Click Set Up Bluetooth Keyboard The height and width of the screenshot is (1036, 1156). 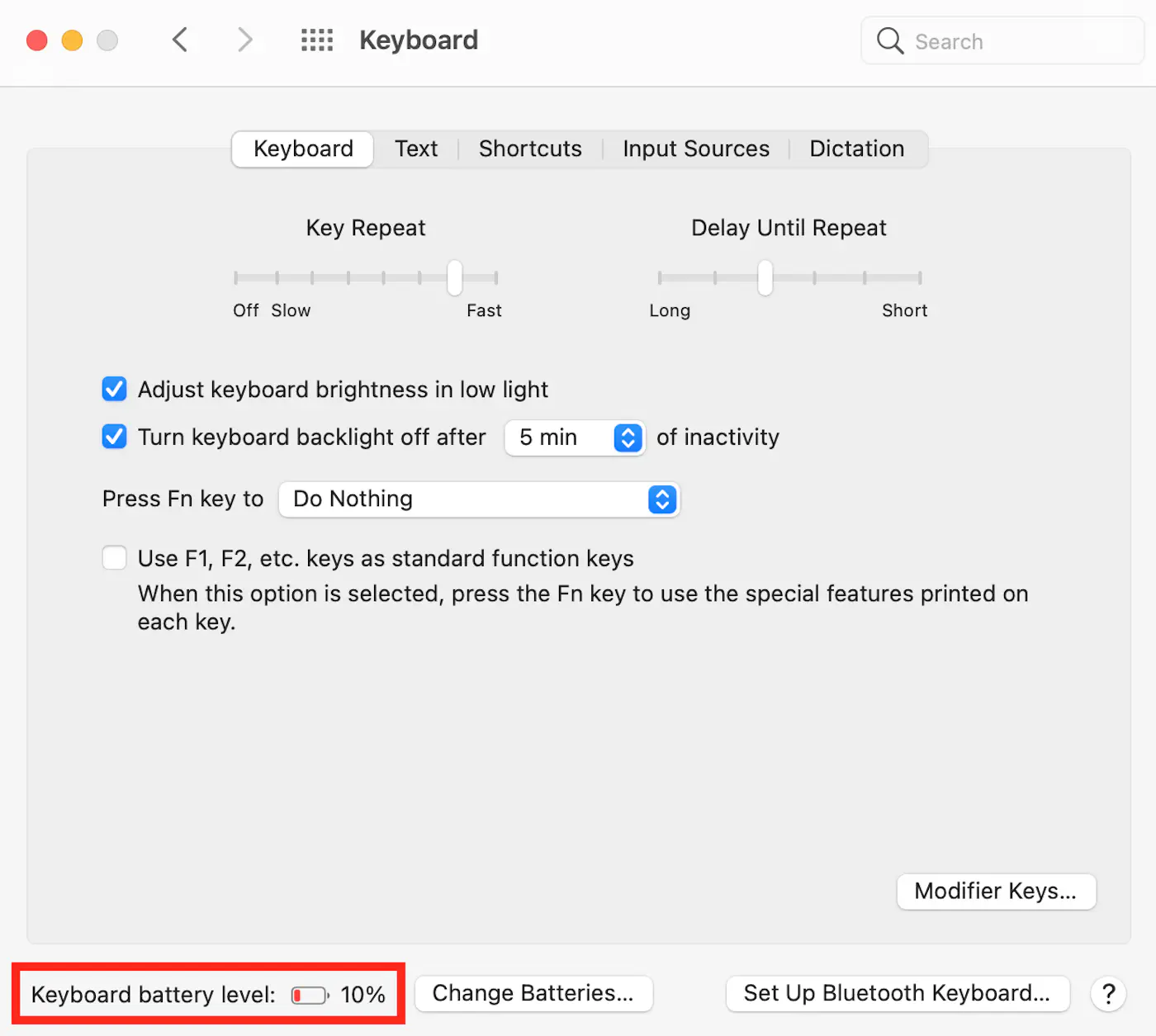click(x=898, y=994)
